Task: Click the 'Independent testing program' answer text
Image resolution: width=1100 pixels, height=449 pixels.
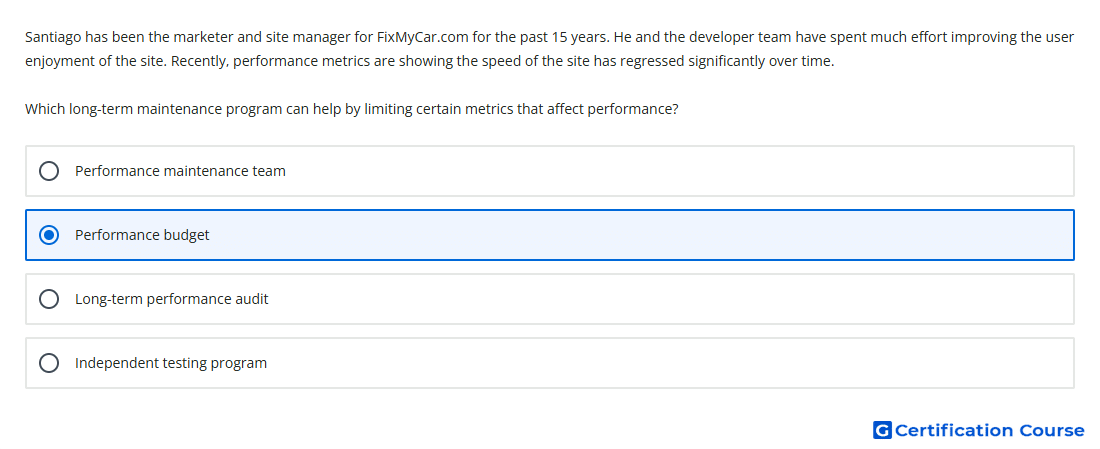Action: (171, 363)
